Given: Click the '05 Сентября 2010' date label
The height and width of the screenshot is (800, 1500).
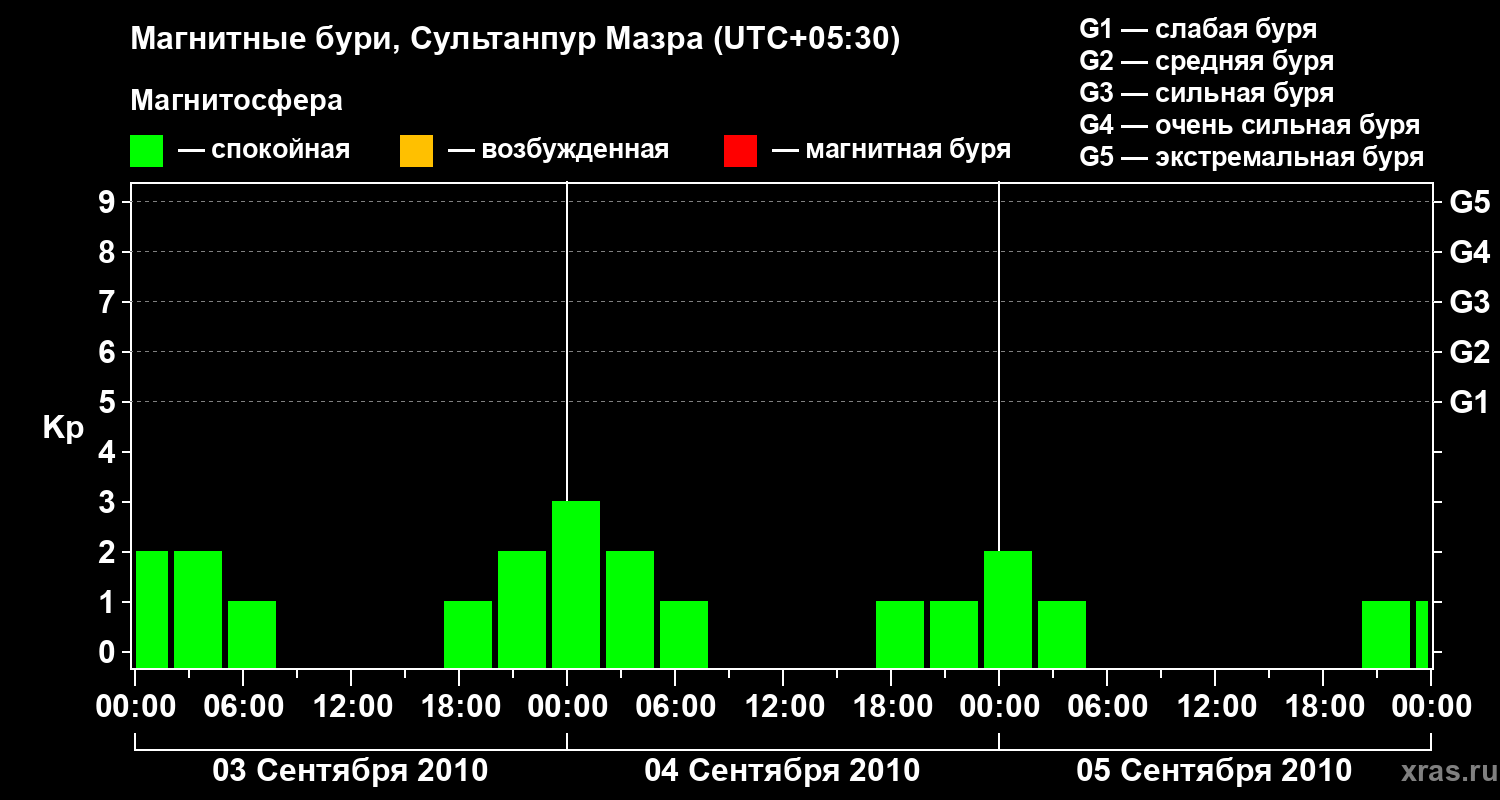Looking at the screenshot, I should coord(1214,771).
